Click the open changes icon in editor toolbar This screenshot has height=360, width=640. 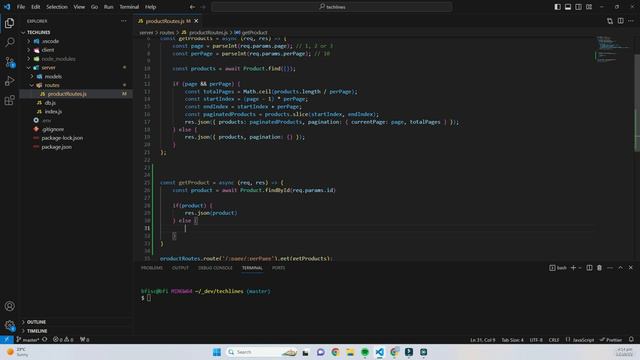point(610,21)
